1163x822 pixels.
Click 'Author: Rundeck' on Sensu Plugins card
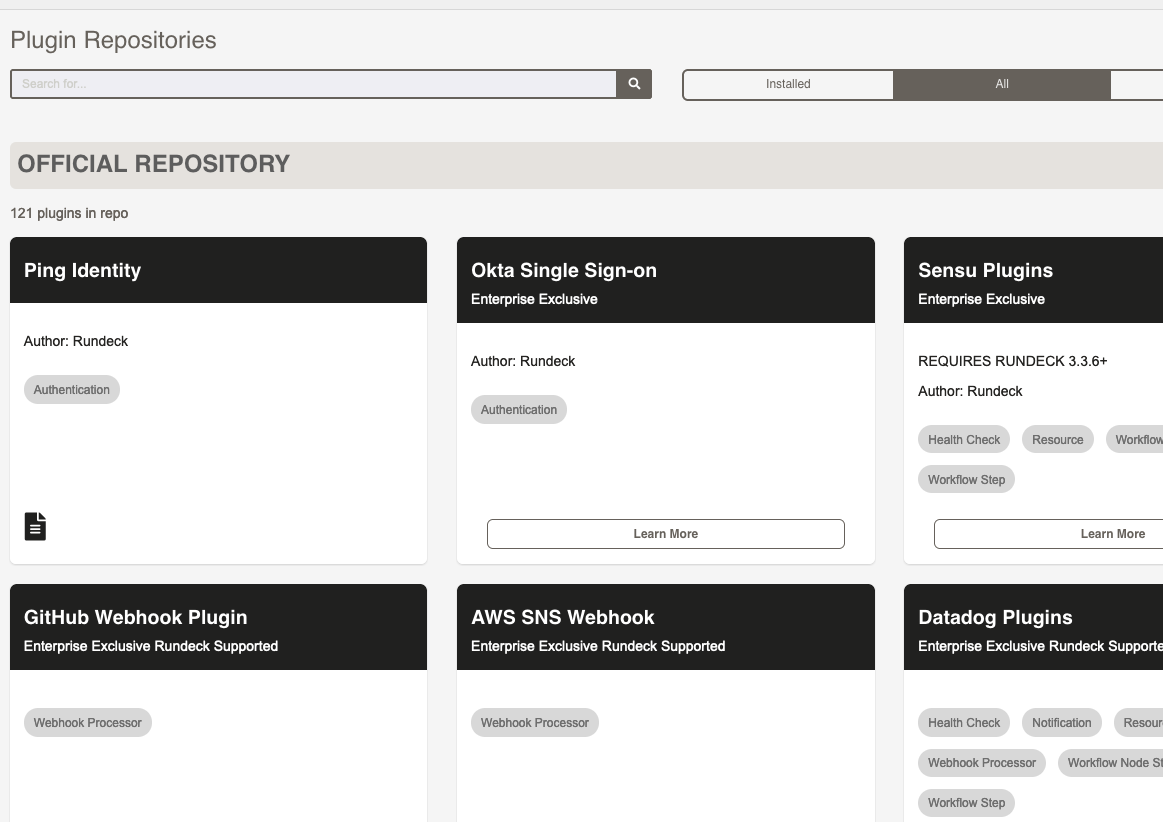click(x=970, y=391)
